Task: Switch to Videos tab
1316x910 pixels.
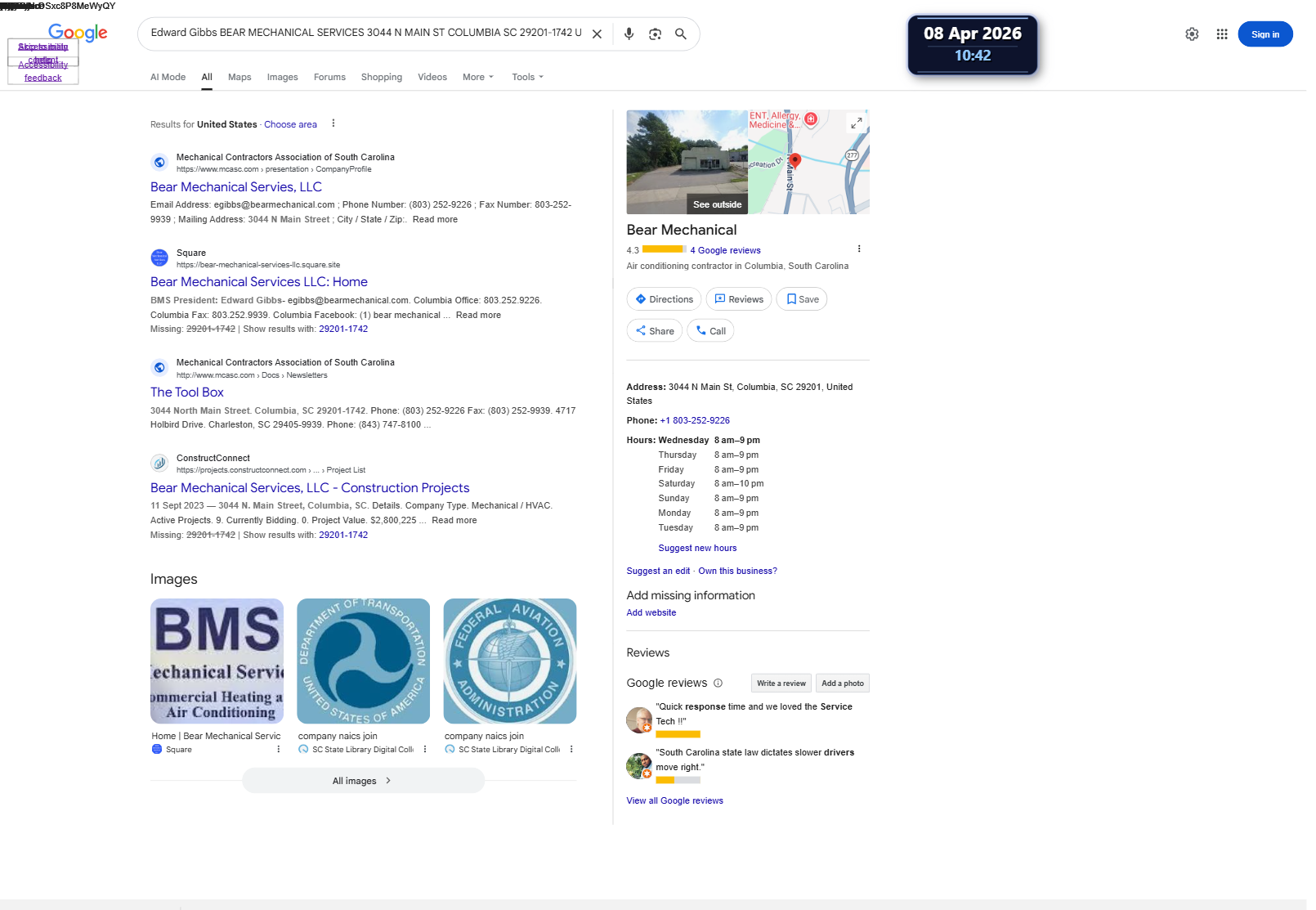Action: pos(432,77)
